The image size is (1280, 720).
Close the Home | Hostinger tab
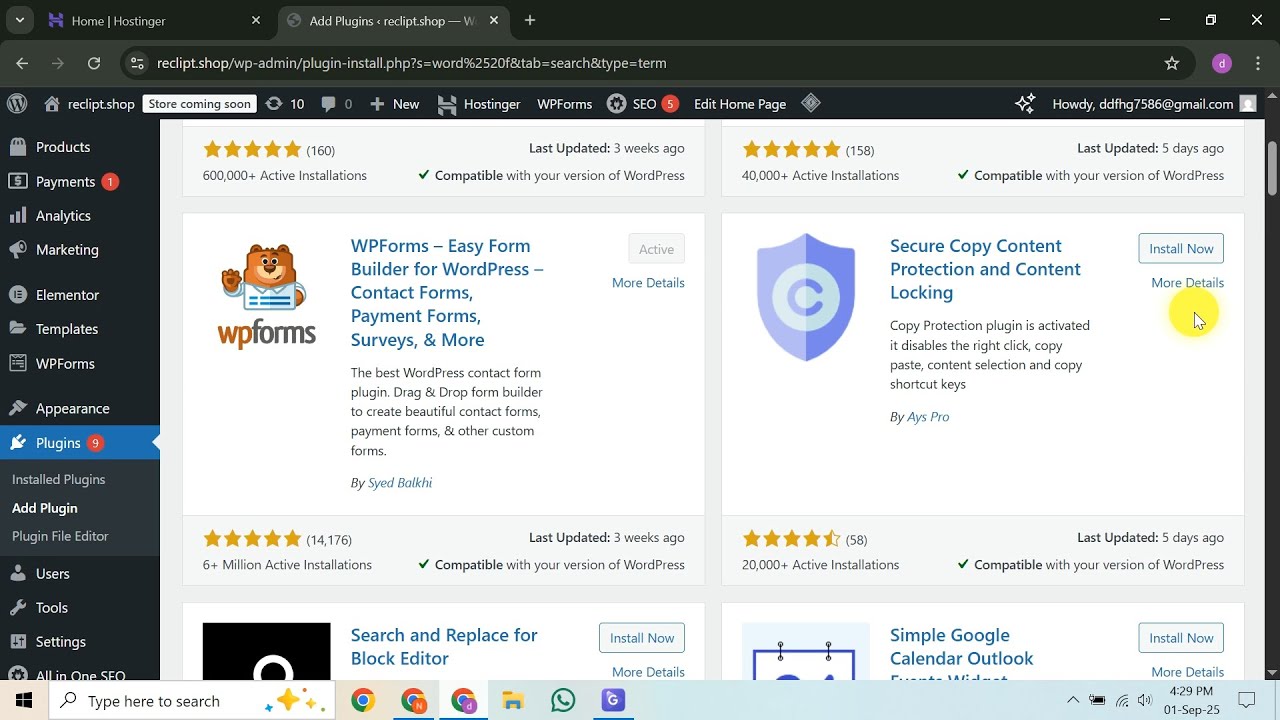256,20
